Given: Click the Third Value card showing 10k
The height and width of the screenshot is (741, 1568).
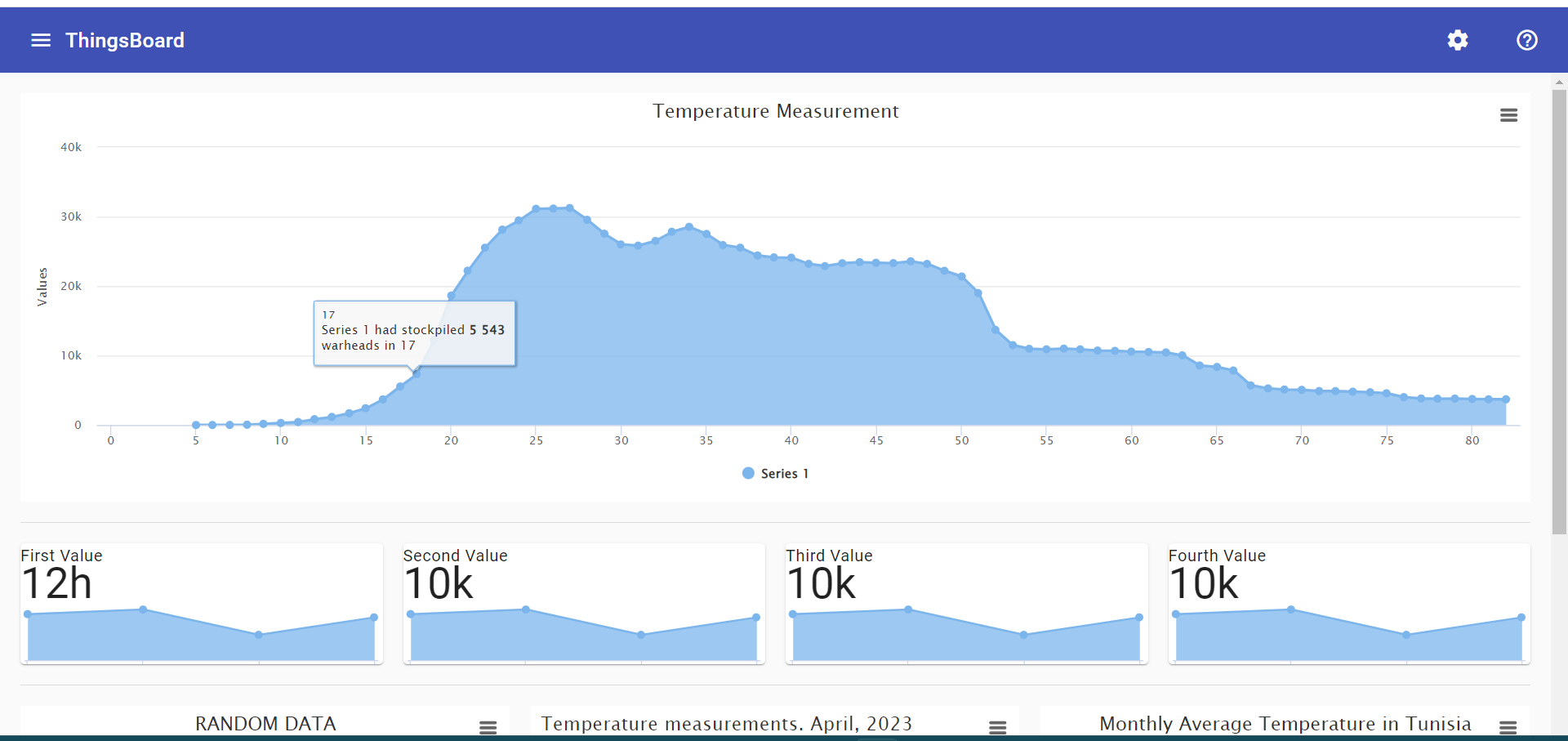Looking at the screenshot, I should 965,605.
